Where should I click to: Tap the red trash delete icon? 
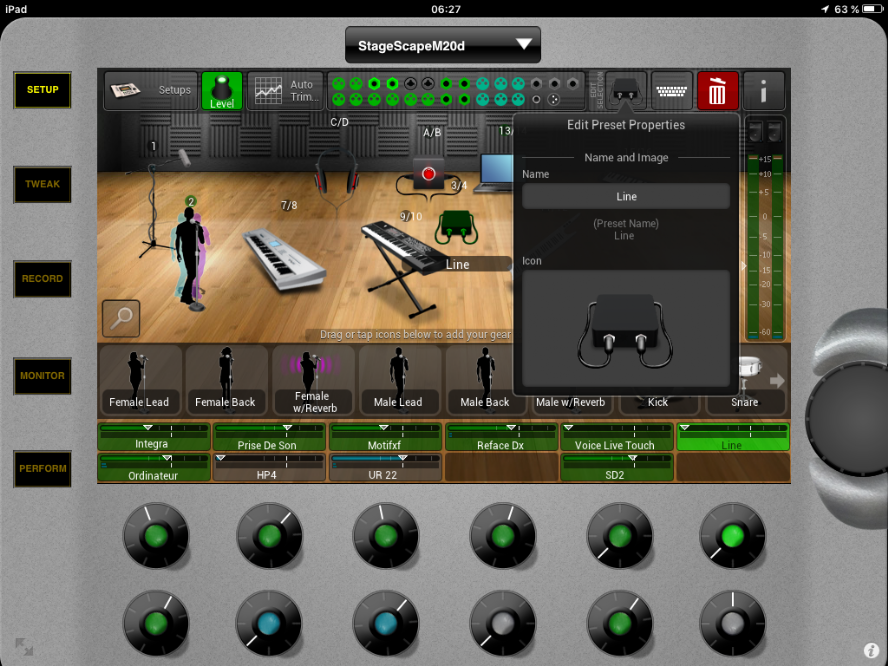(717, 91)
